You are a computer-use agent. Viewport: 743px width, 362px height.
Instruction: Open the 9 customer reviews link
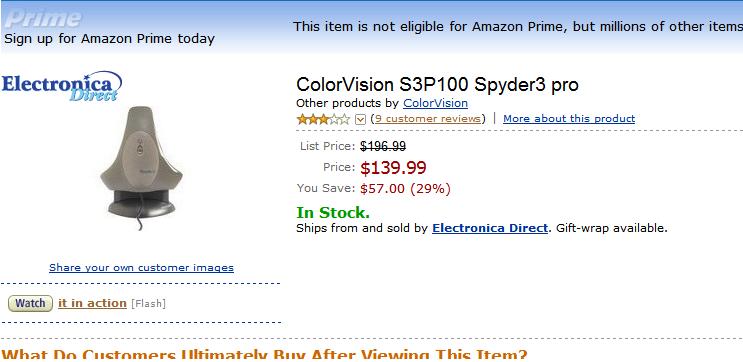pos(428,118)
